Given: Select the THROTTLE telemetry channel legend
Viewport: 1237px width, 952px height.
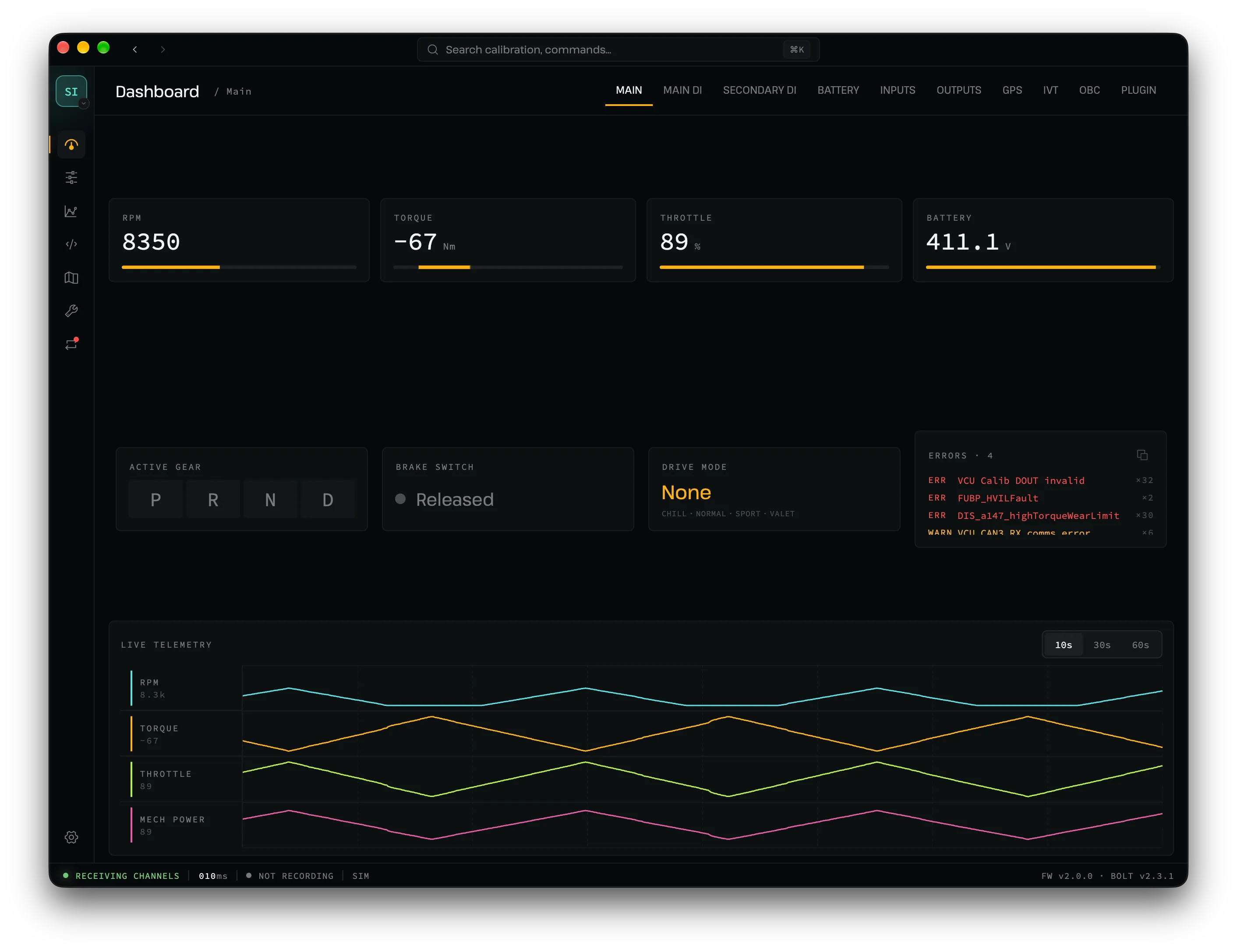Looking at the screenshot, I should click(x=181, y=779).
